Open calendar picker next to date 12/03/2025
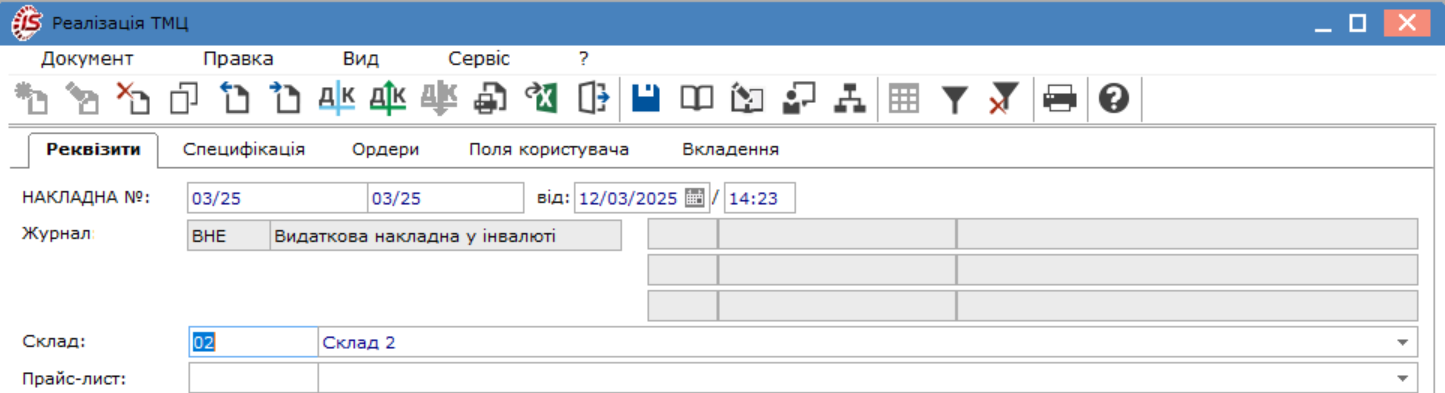1445x393 pixels. click(695, 198)
